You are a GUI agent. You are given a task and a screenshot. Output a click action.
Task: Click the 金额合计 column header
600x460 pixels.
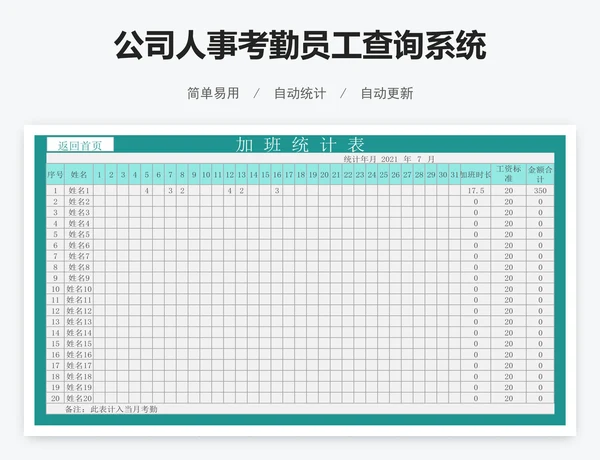(x=540, y=175)
